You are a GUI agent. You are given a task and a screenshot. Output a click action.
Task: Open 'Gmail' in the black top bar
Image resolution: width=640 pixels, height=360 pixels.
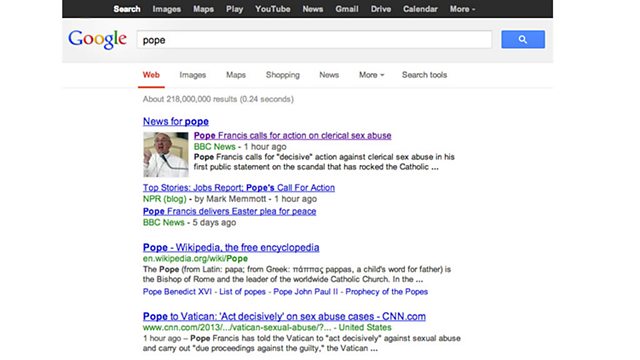[347, 9]
